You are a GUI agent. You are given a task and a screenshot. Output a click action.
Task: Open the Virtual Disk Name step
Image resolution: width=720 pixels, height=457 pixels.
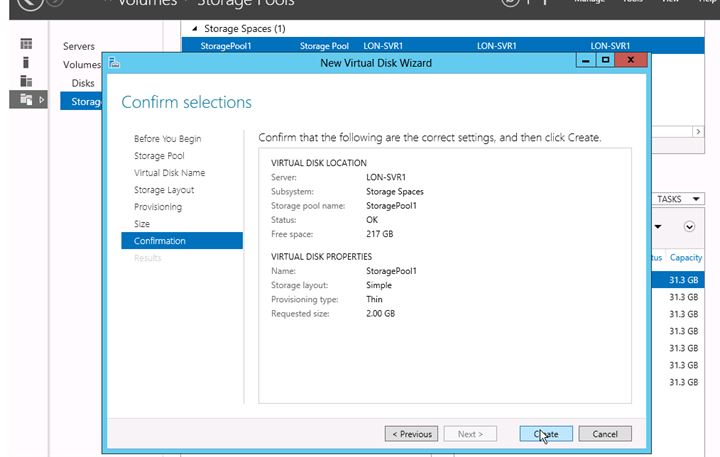coord(169,173)
